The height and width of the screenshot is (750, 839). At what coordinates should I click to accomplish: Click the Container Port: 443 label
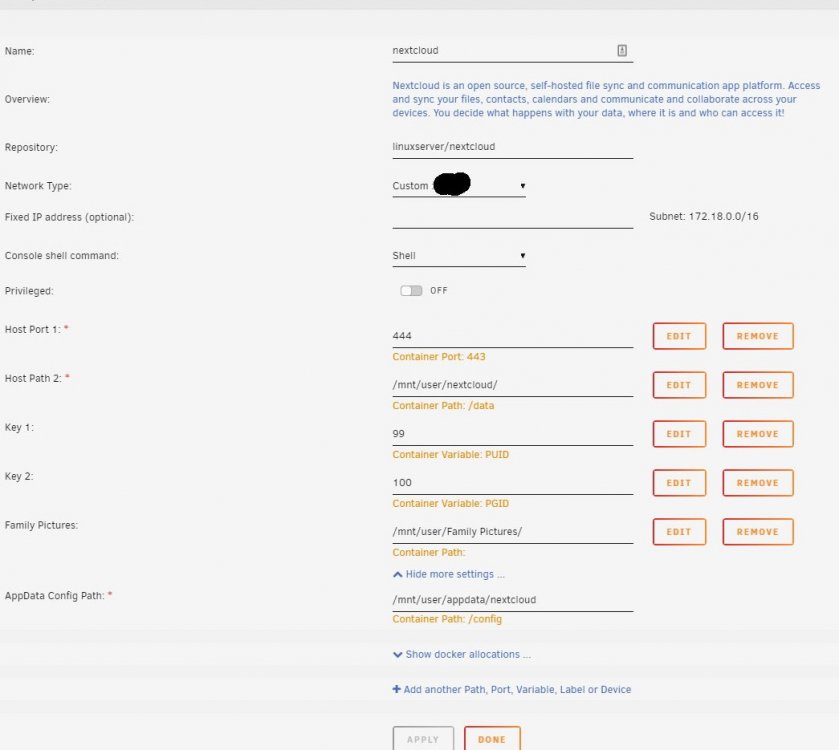pyautogui.click(x=439, y=357)
